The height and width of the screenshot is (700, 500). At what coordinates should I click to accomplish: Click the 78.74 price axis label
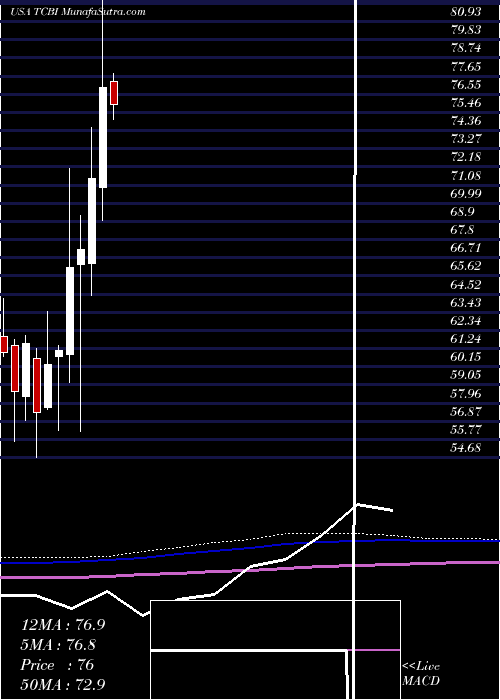pos(466,48)
